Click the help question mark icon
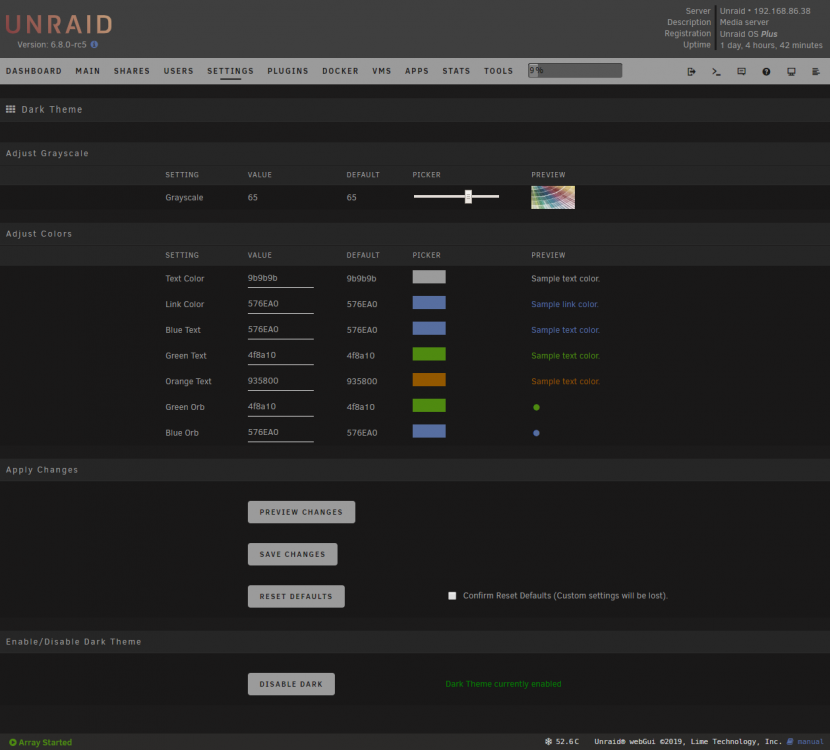Image resolution: width=830 pixels, height=750 pixels. (x=766, y=71)
